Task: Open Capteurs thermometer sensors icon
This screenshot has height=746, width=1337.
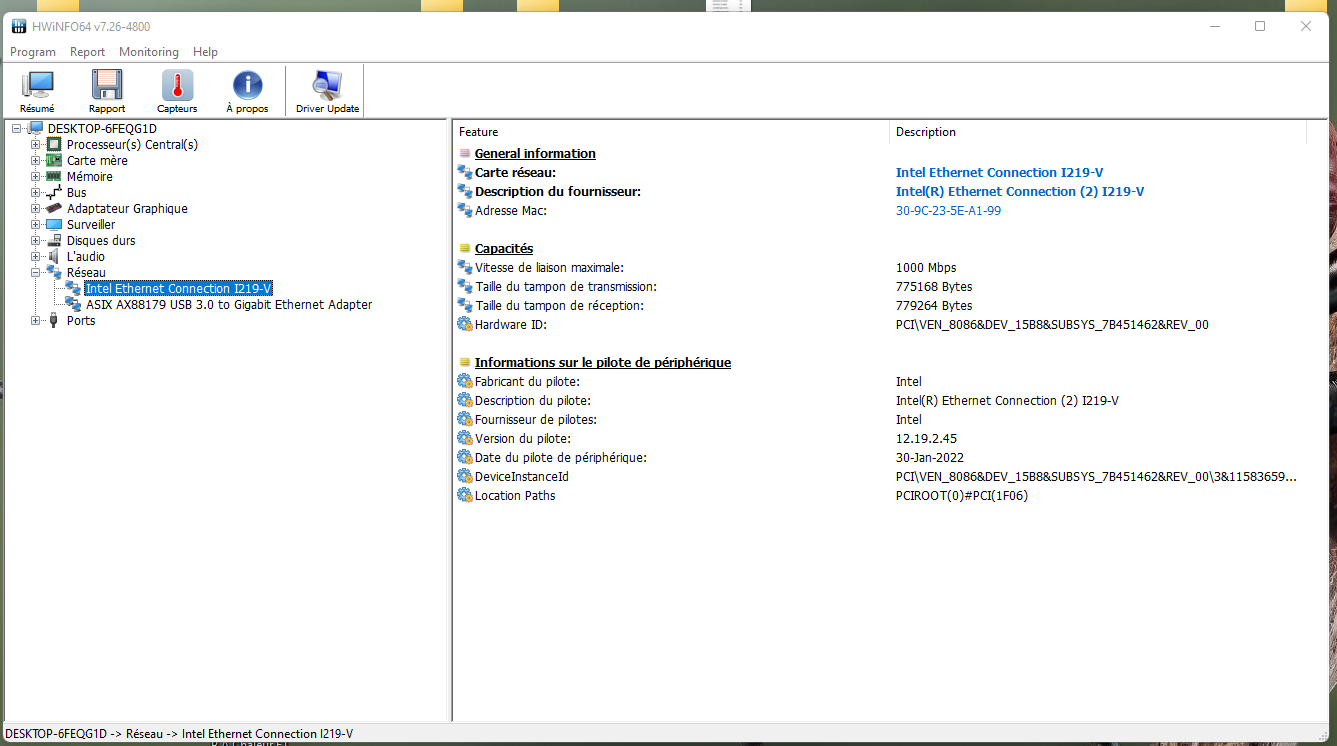Action: coord(177,86)
